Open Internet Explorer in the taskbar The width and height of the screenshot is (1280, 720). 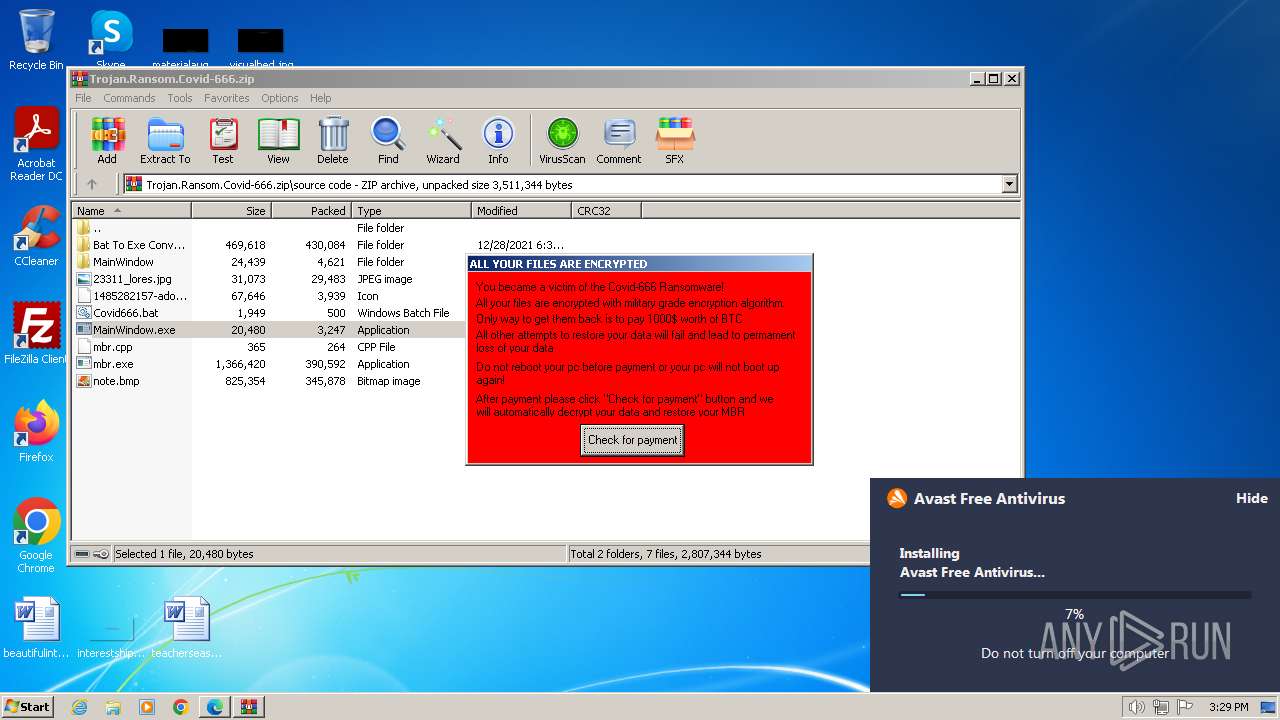coord(80,707)
